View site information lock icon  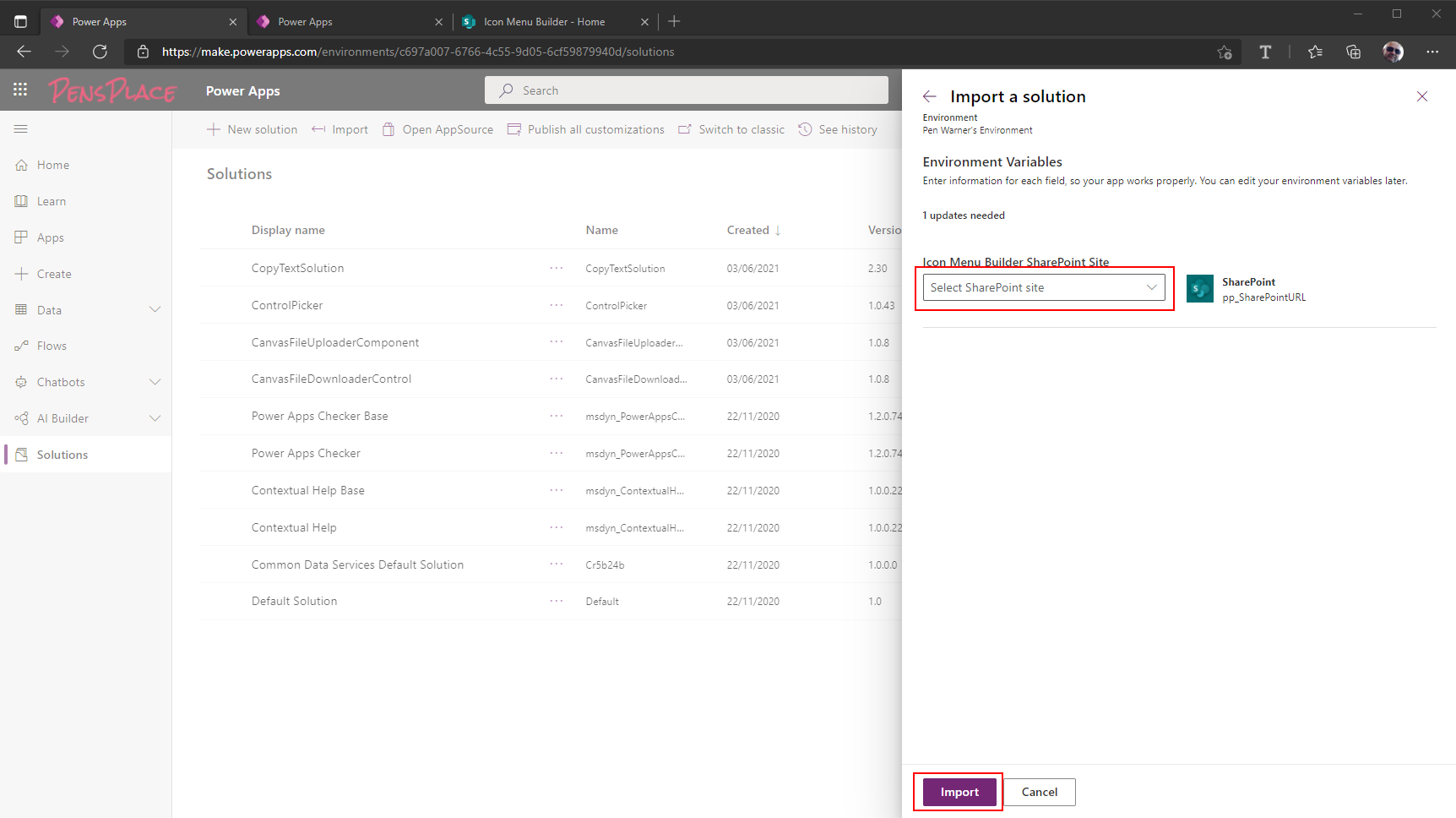tap(144, 52)
